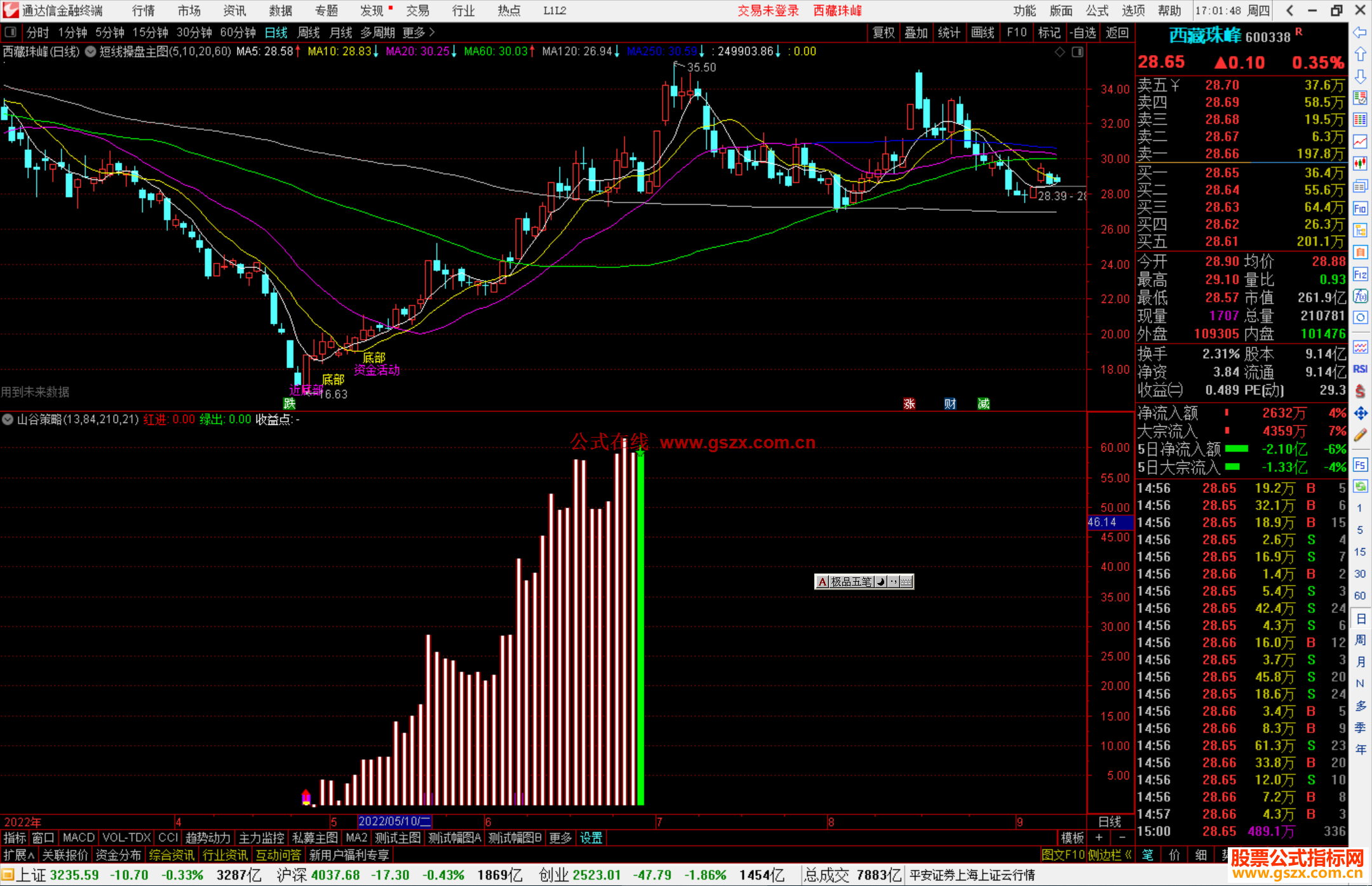Click the diamond icon above price chart

tap(1059, 52)
